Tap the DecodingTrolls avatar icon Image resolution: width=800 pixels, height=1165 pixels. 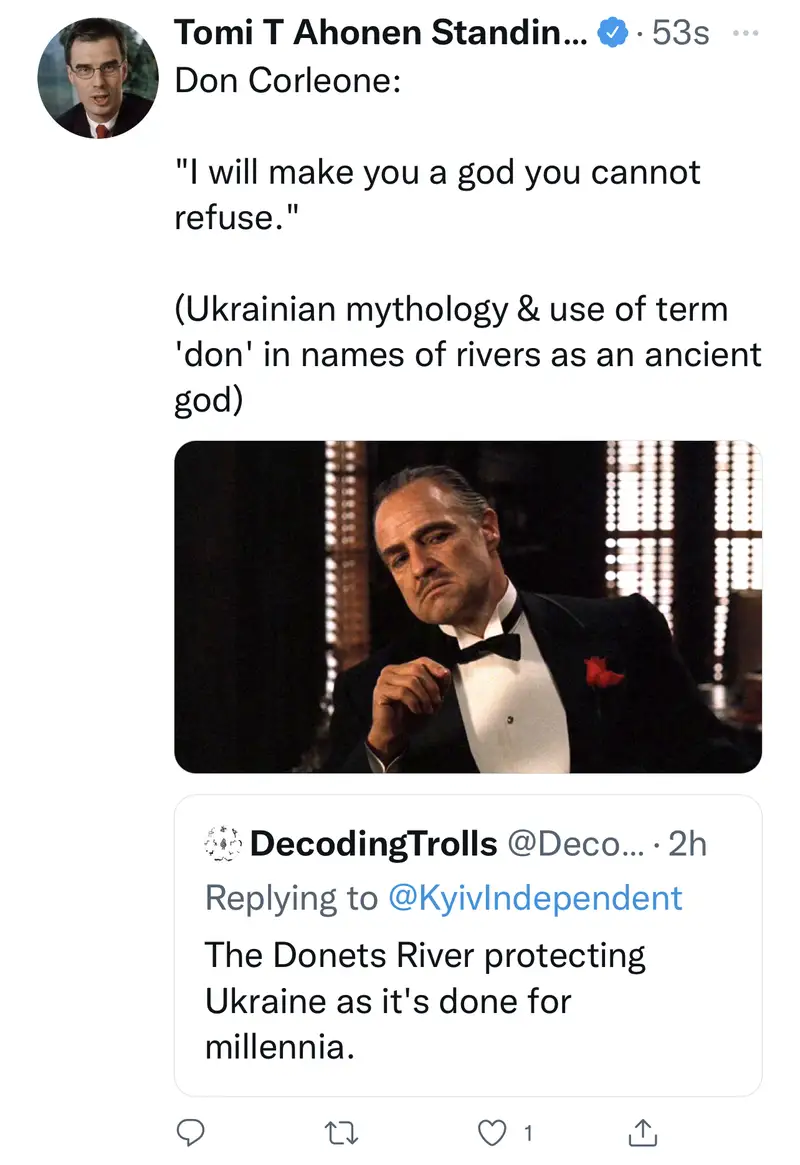tap(222, 844)
